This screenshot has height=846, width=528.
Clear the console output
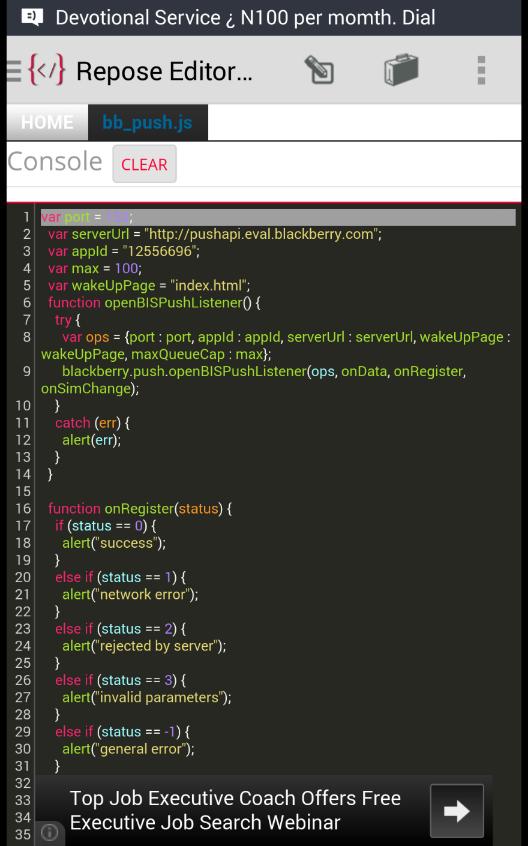[144, 164]
